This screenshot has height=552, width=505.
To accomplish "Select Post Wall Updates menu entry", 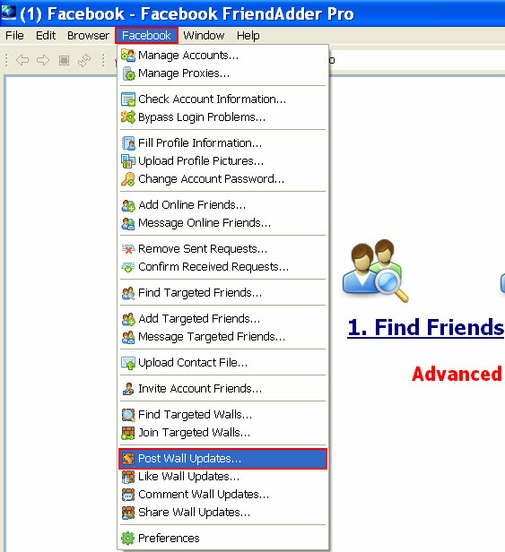I will click(x=223, y=459).
